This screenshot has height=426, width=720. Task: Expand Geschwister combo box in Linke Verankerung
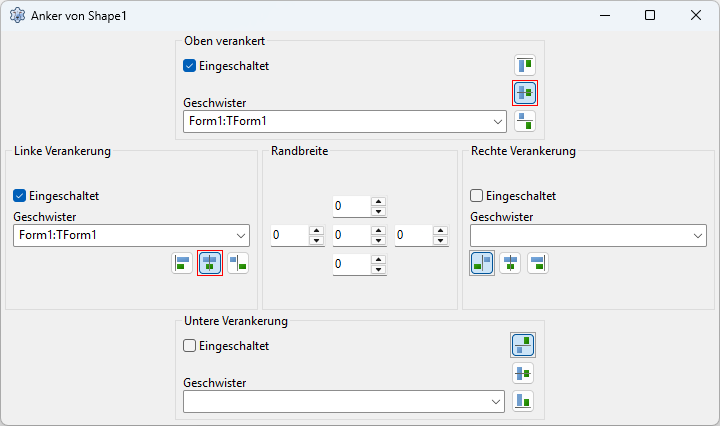[x=131, y=235]
